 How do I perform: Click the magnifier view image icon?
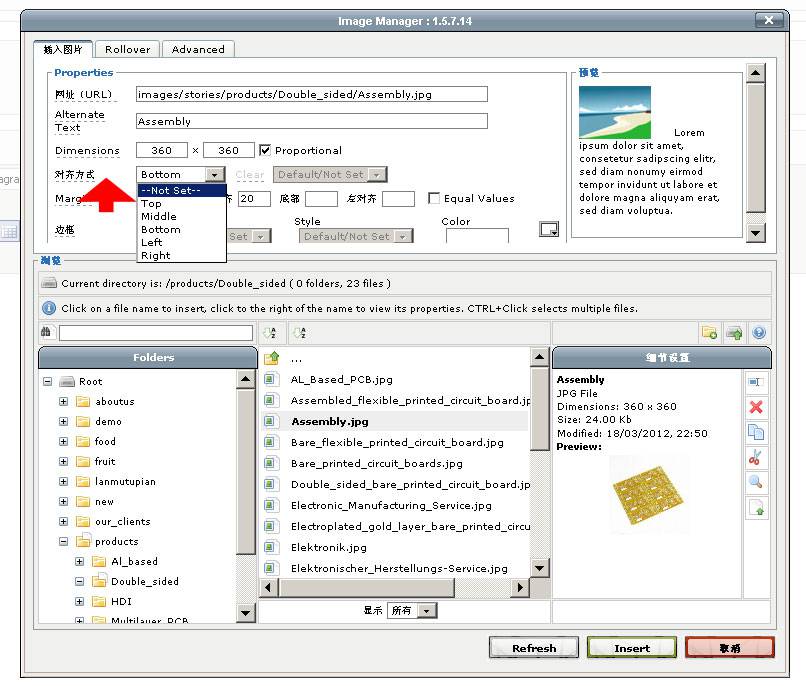pyautogui.click(x=756, y=483)
